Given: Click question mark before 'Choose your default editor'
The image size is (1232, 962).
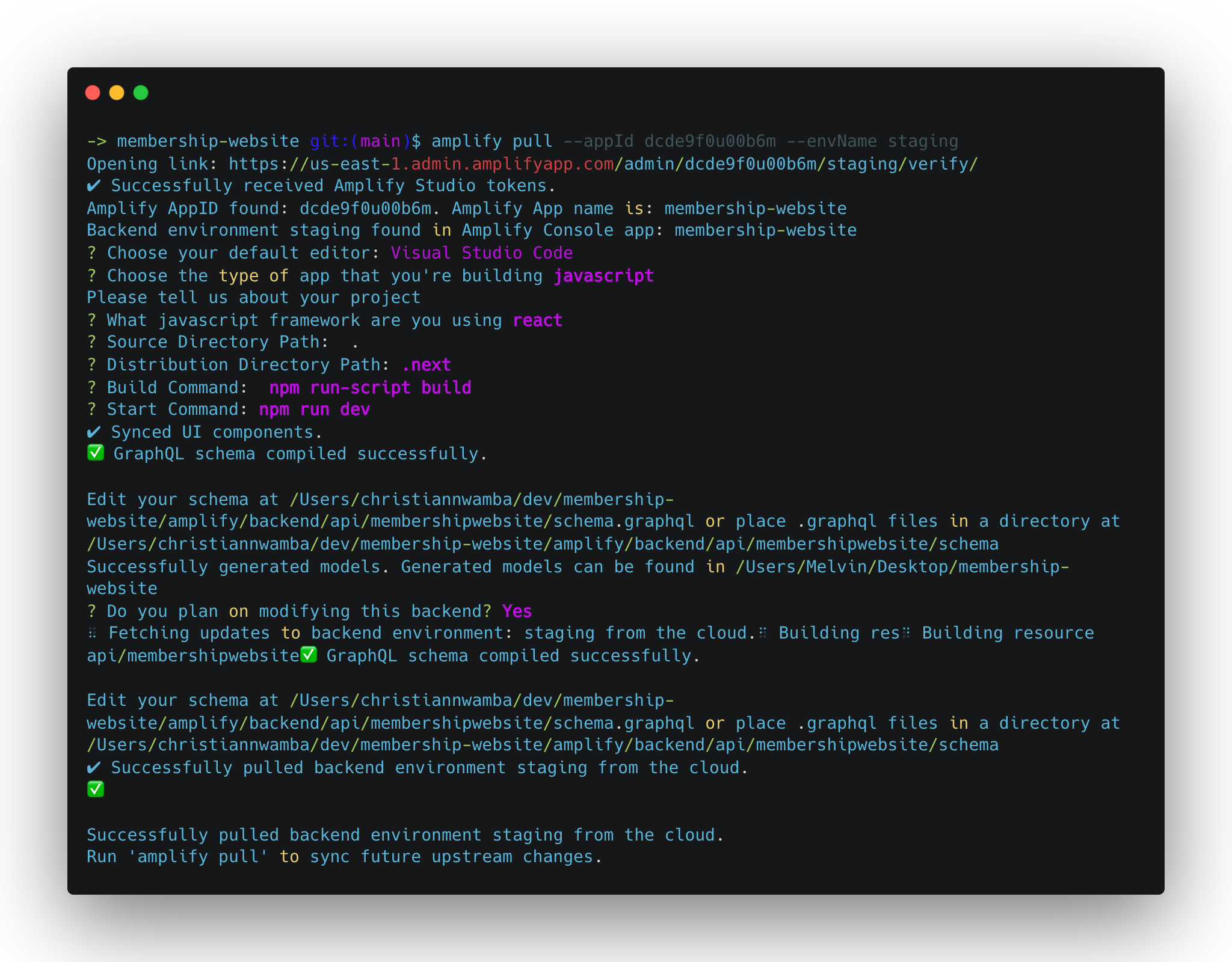Looking at the screenshot, I should pyautogui.click(x=91, y=253).
